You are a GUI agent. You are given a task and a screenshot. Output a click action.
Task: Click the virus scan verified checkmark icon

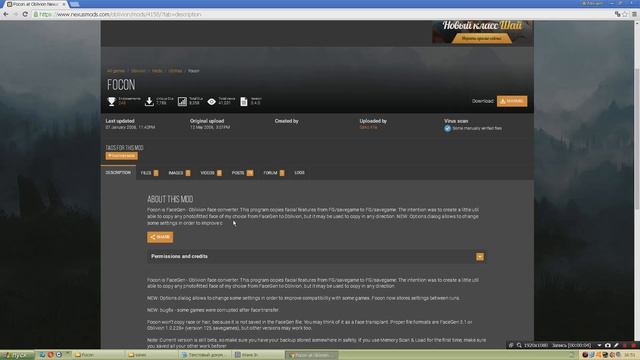click(x=447, y=128)
